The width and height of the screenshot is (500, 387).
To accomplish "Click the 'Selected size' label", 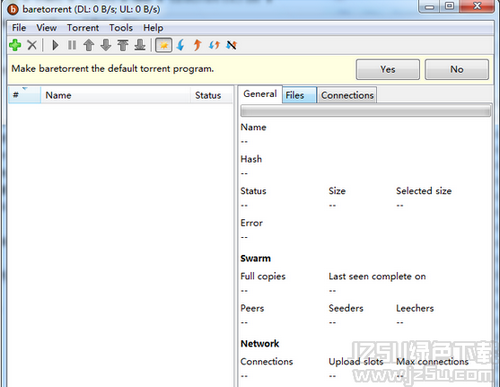I will coord(424,191).
